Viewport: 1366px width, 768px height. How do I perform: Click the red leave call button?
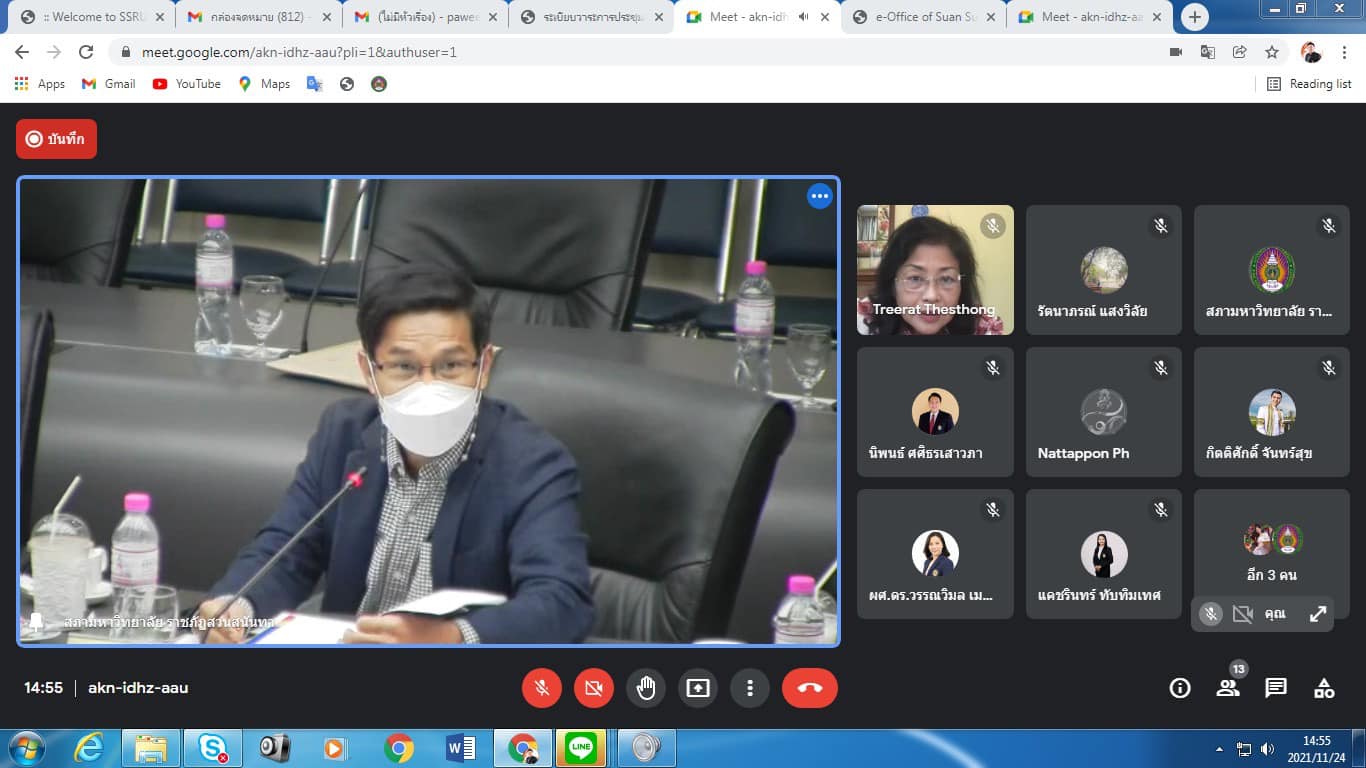[809, 688]
